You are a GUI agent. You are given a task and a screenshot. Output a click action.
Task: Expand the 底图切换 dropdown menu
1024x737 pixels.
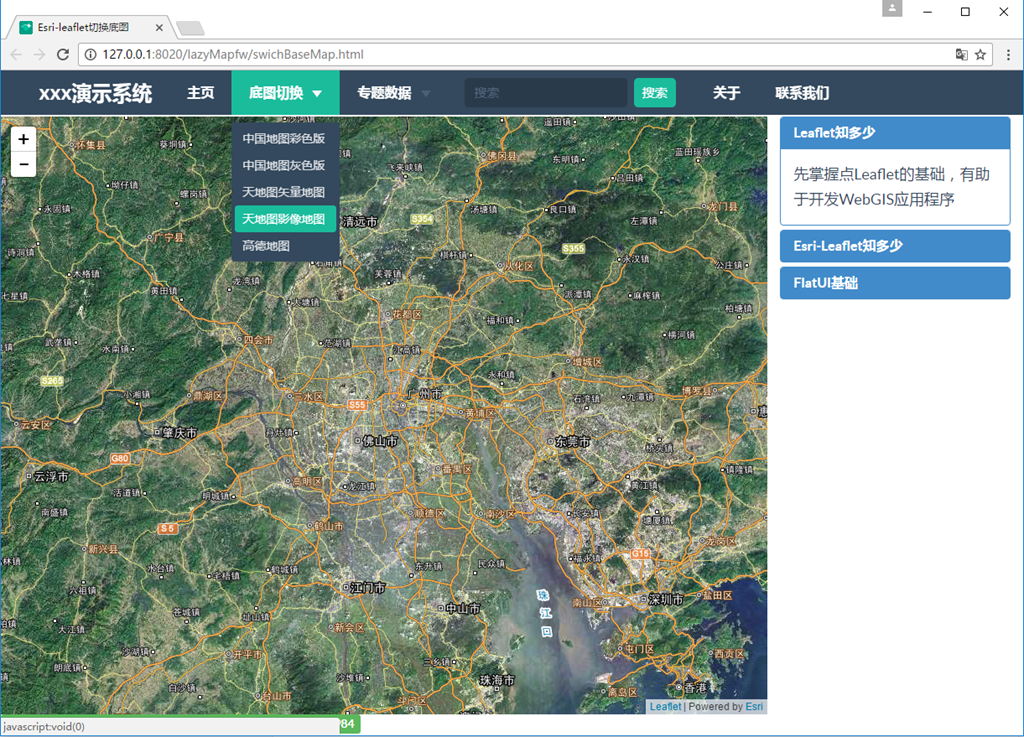point(285,93)
